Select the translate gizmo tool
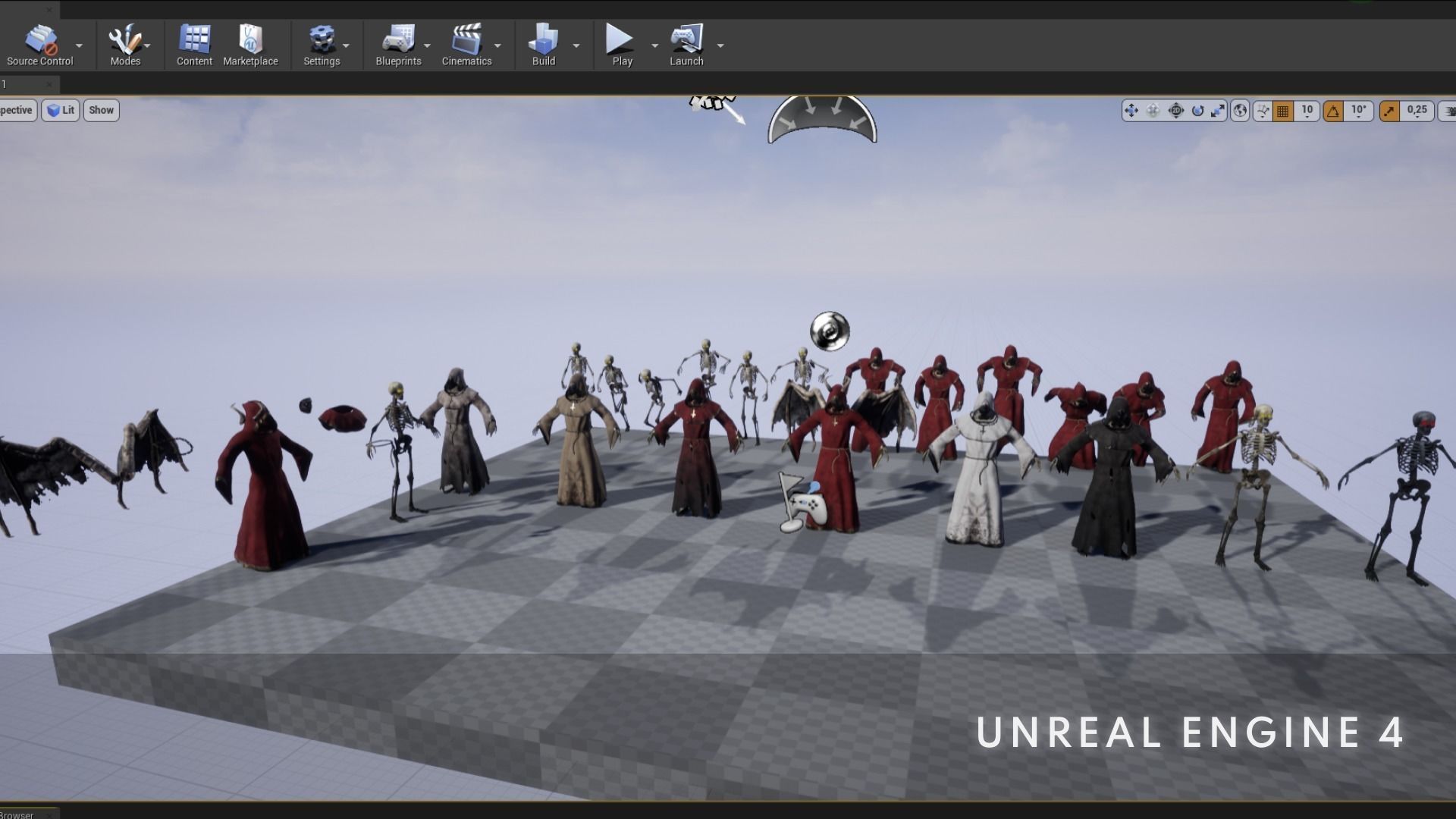This screenshot has width=1456, height=819. [1131, 111]
